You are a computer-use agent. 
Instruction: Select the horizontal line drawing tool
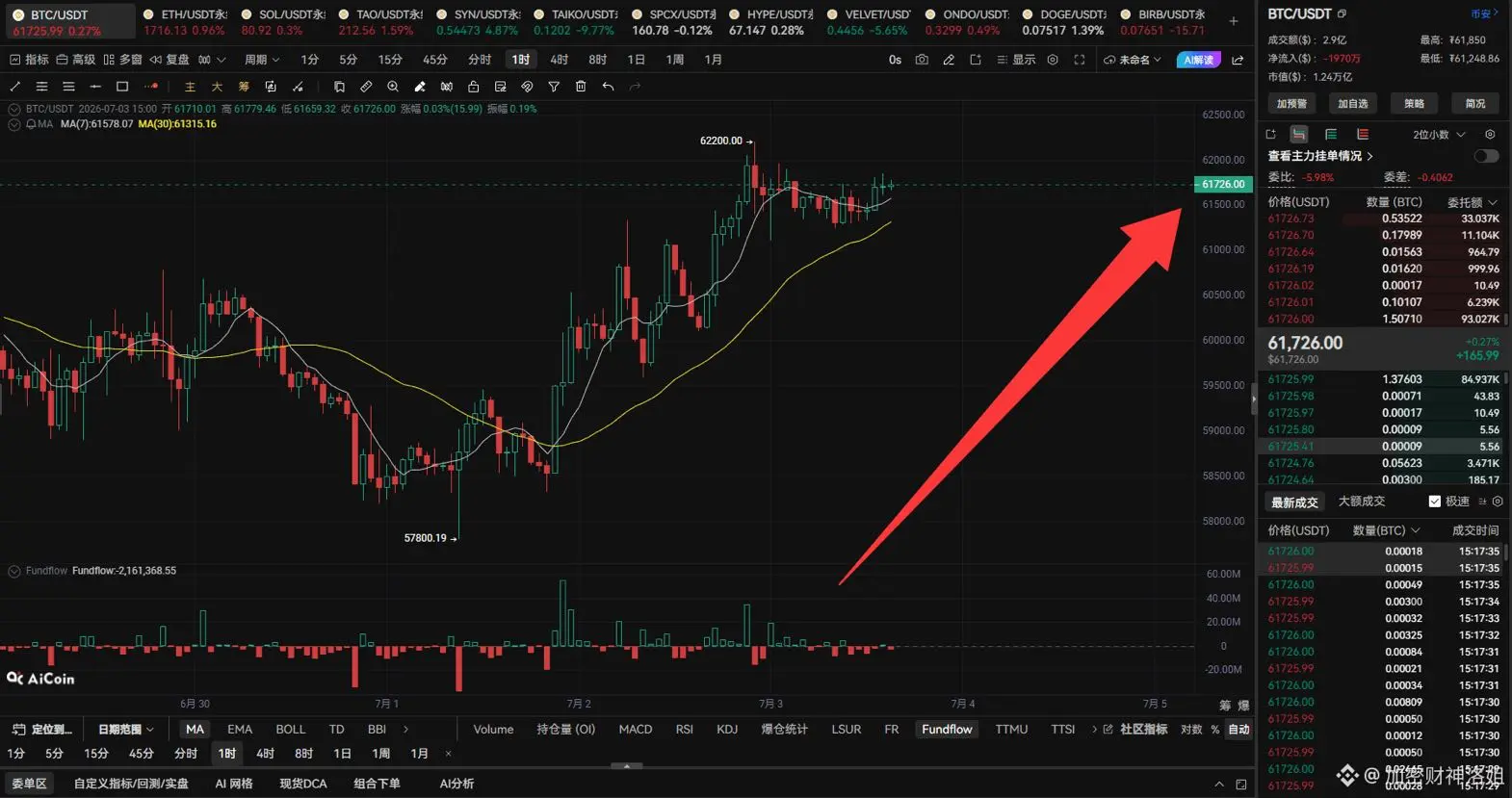pyautogui.click(x=95, y=87)
